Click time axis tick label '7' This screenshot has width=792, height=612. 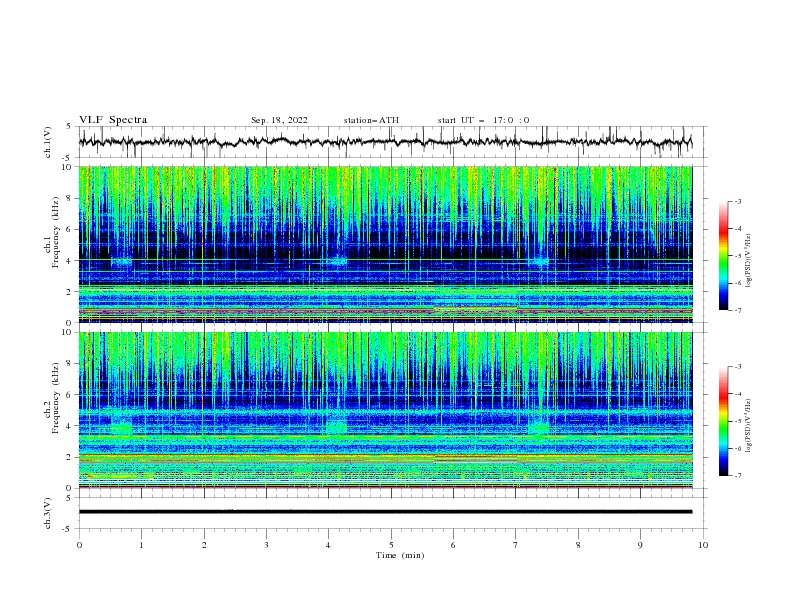(x=516, y=545)
